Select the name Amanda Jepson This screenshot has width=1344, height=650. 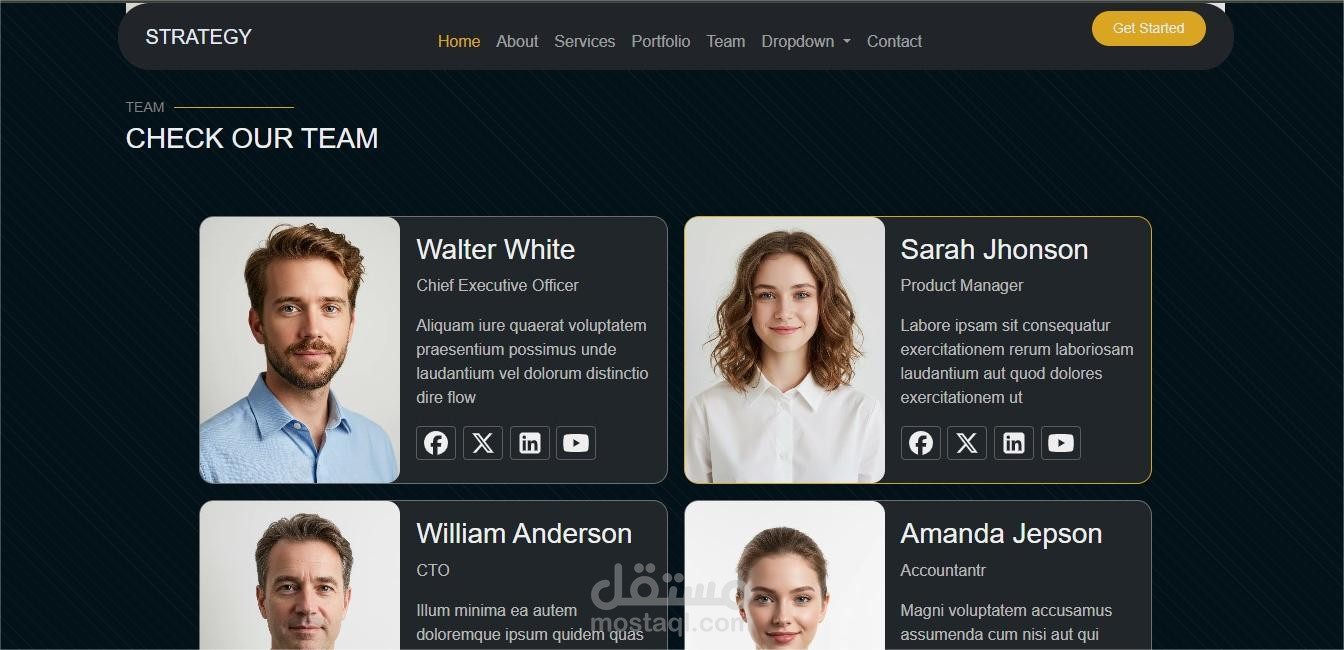point(1001,534)
